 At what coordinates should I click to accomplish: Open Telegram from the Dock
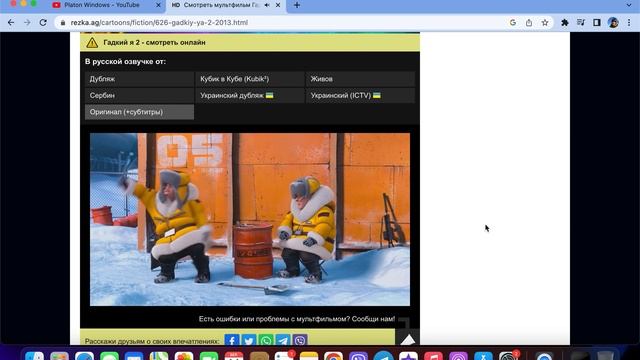click(384, 356)
